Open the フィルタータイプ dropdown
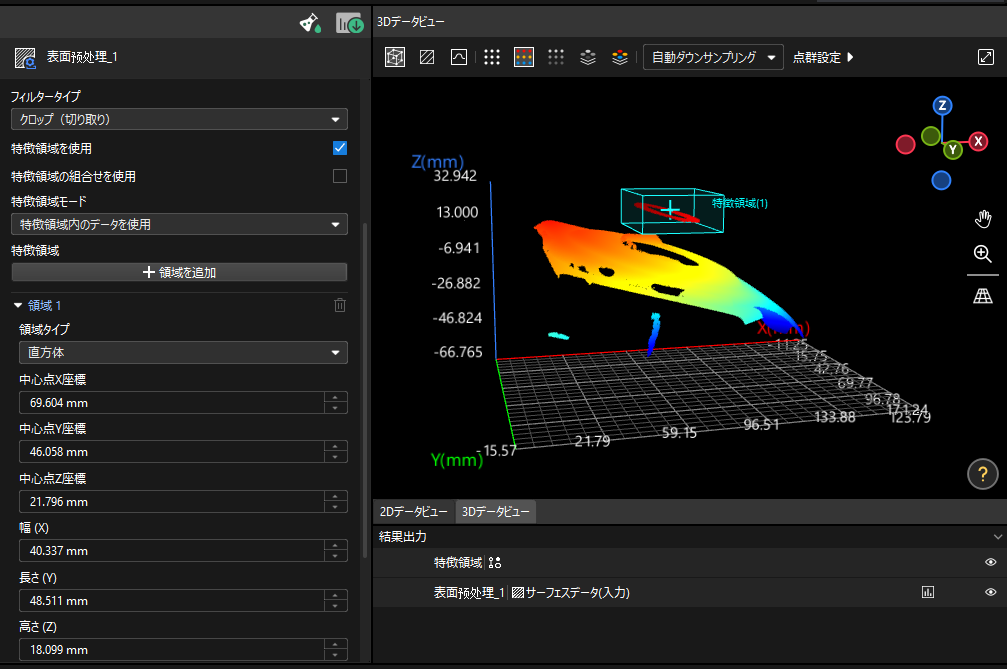Viewport: 1007px width, 669px height. (179, 119)
